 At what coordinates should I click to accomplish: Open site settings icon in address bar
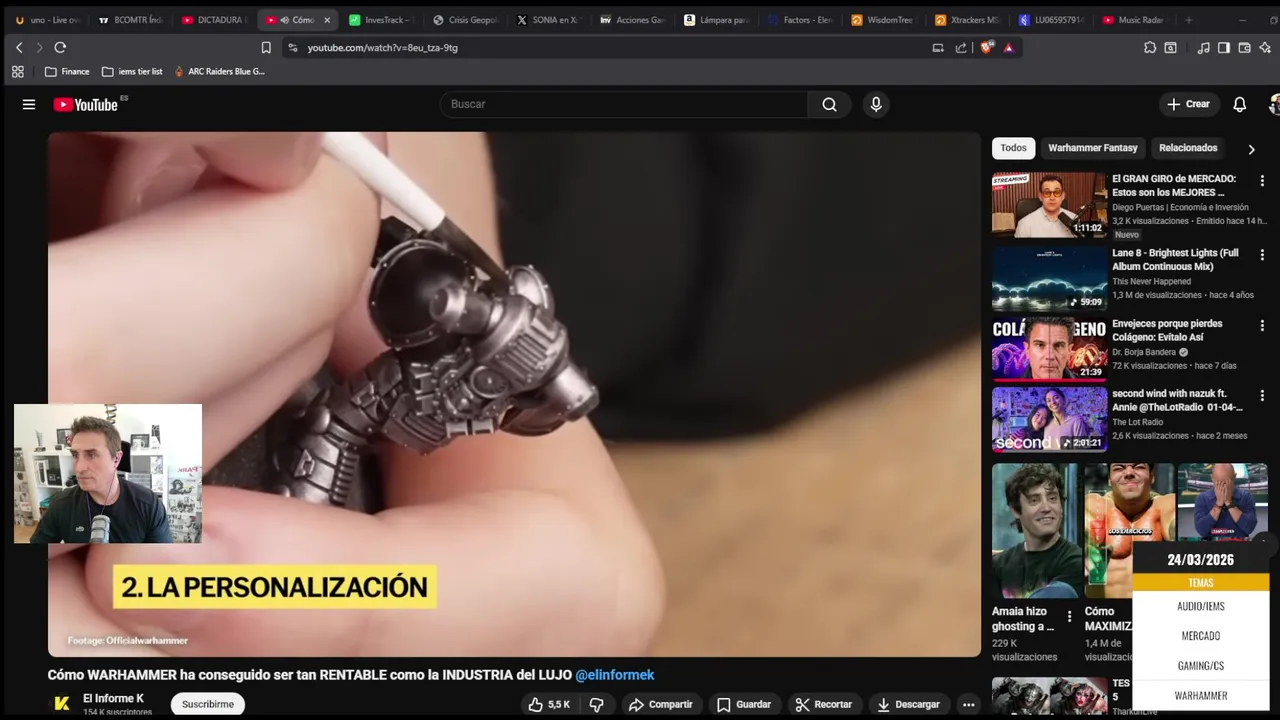(292, 47)
